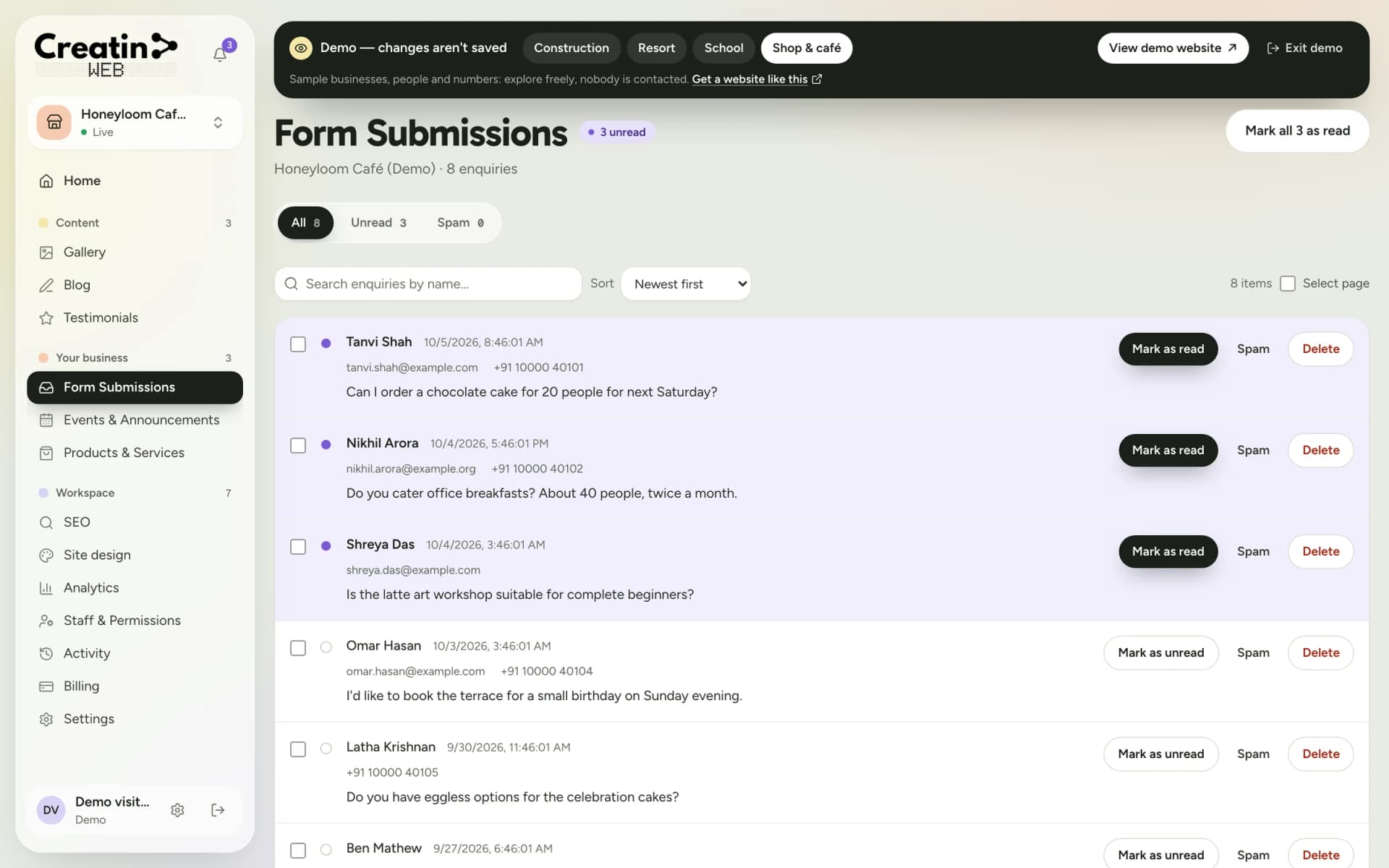
Task: Select the All enquiries tab
Action: click(305, 223)
